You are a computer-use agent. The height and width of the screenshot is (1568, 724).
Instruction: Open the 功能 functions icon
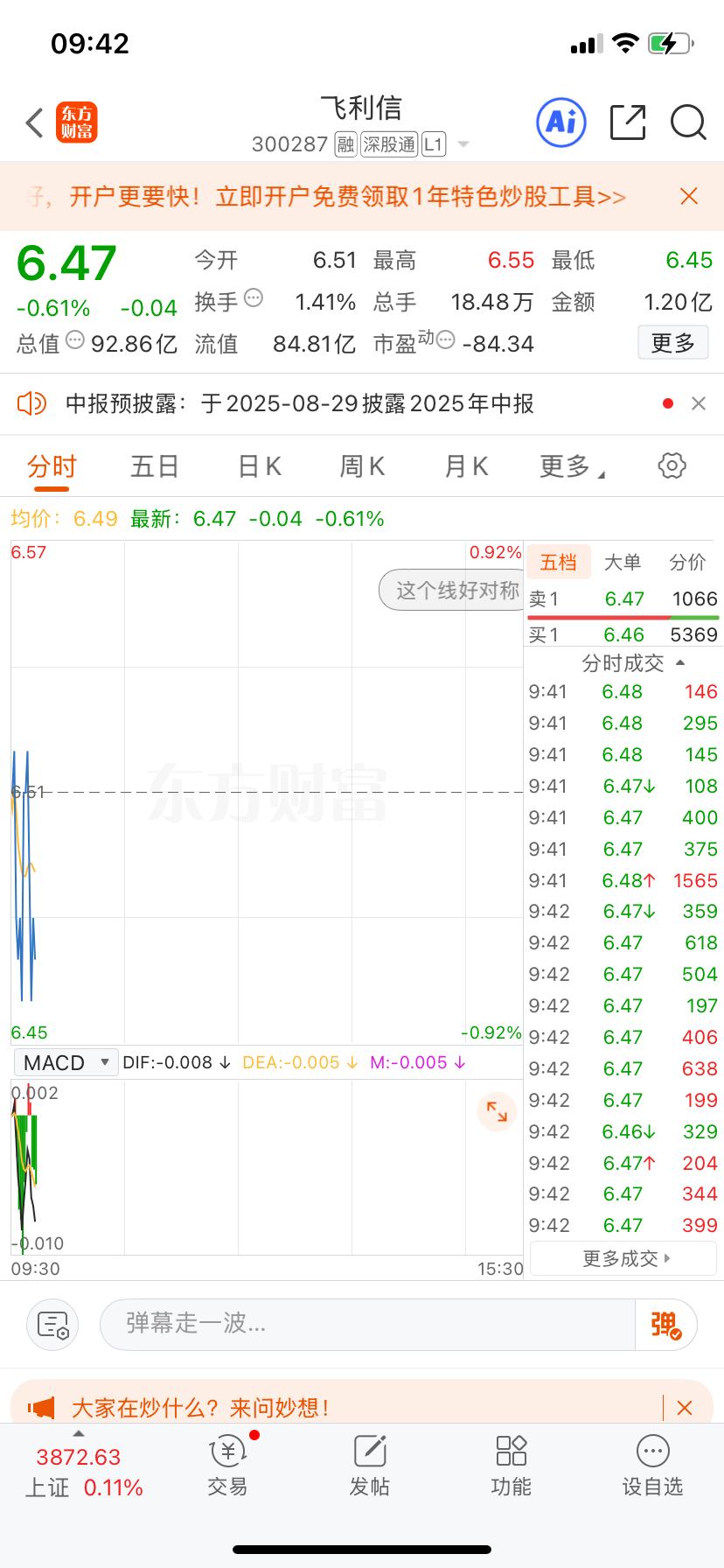[x=512, y=1466]
